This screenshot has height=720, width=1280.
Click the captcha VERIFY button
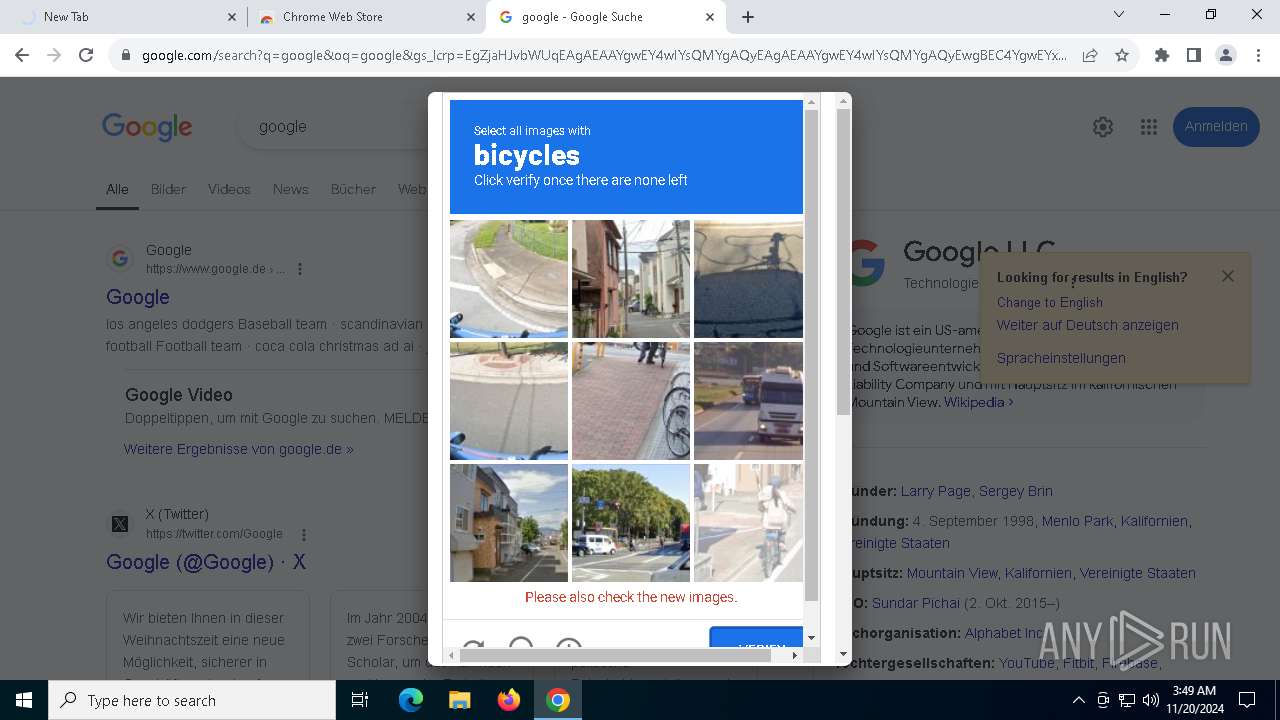pos(757,637)
